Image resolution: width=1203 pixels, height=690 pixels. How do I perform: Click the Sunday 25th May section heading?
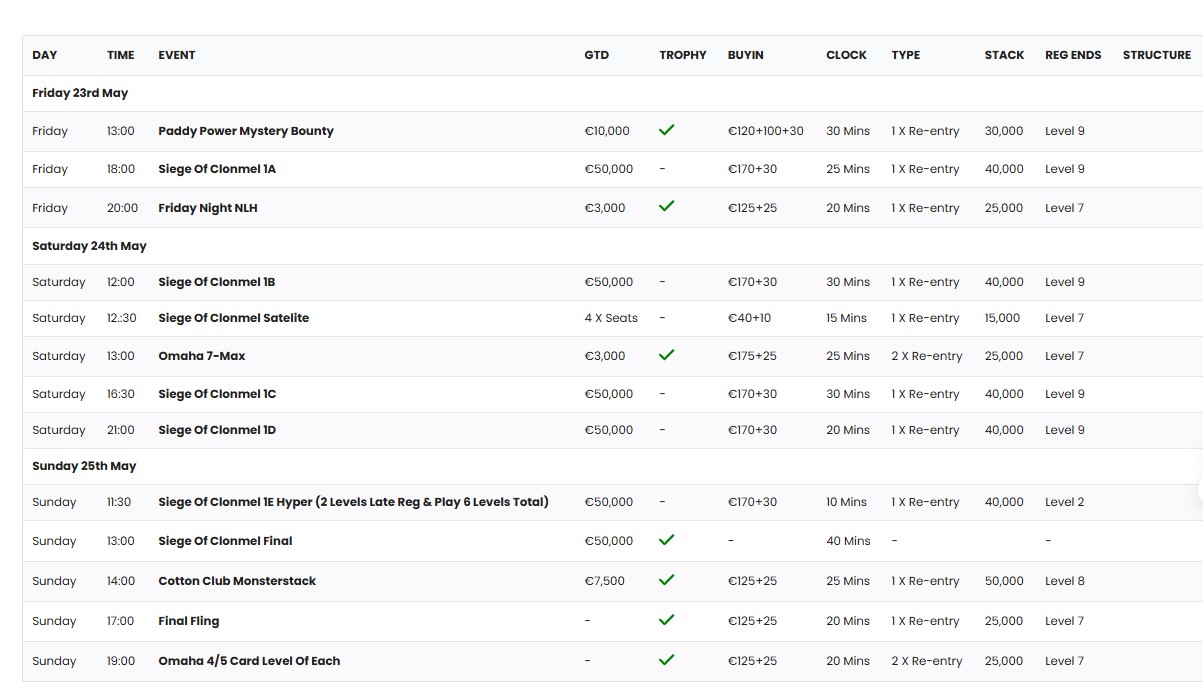[84, 466]
